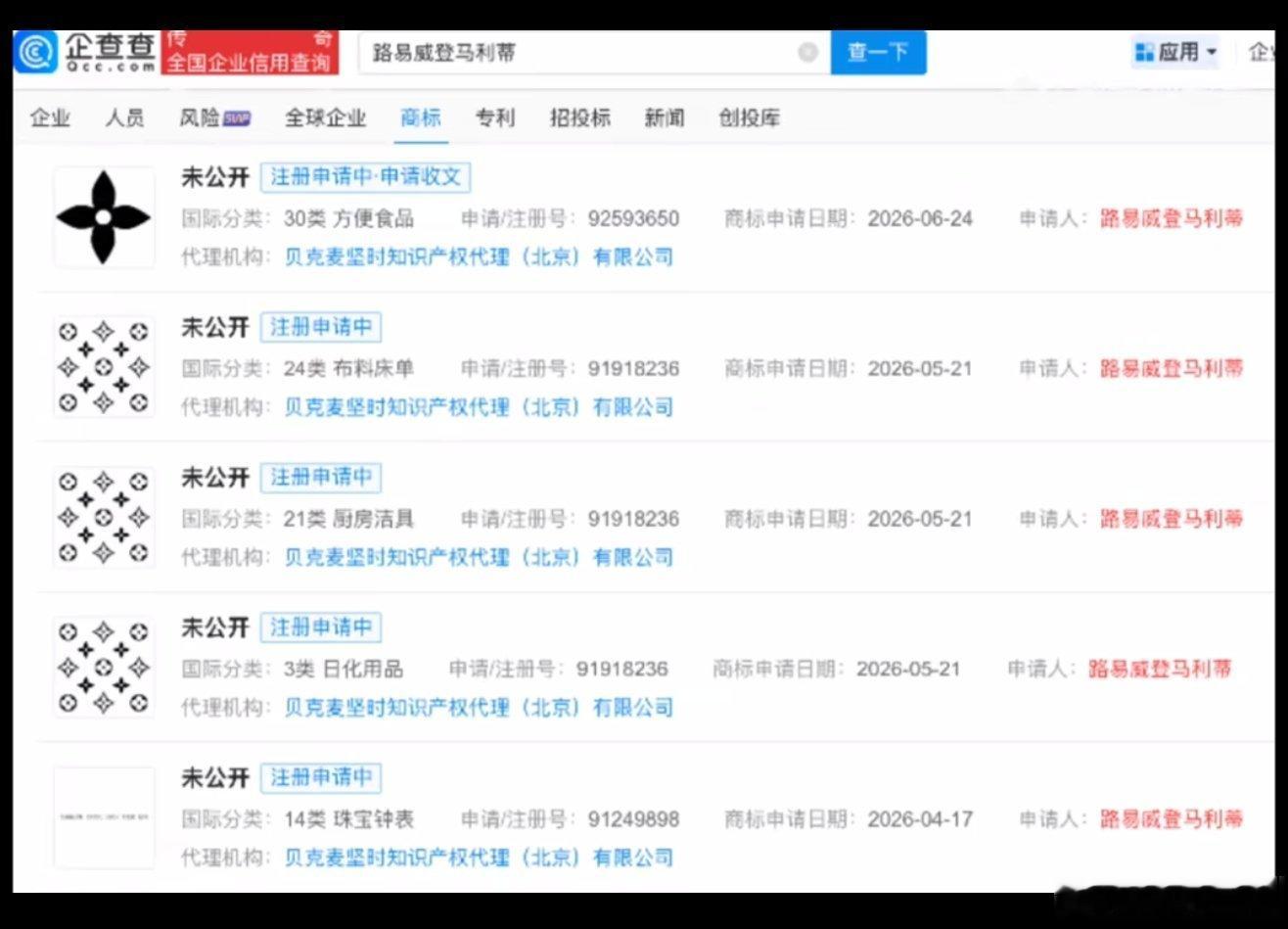The width and height of the screenshot is (1288, 929).
Task: Open the 创投库 tab
Action: coord(750,118)
